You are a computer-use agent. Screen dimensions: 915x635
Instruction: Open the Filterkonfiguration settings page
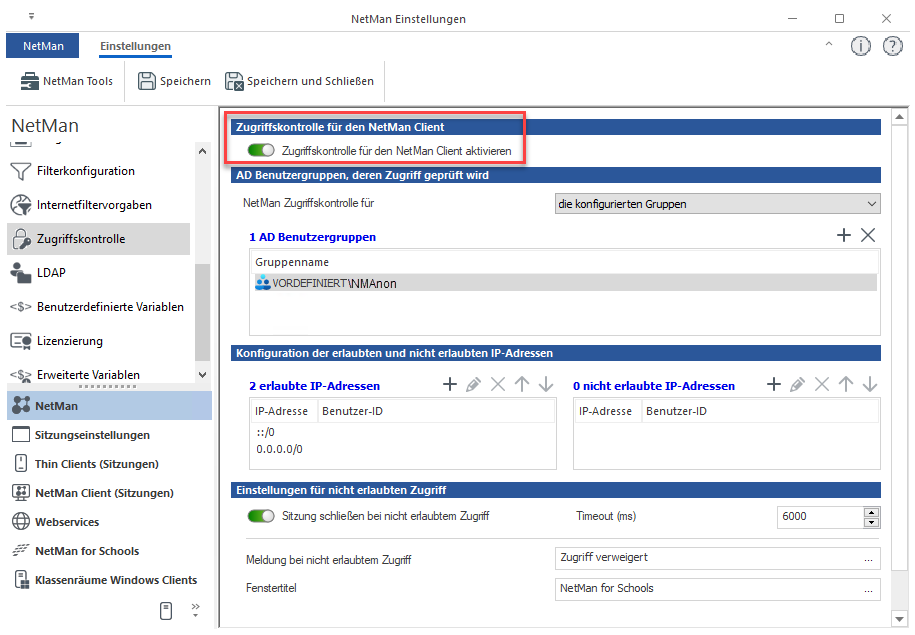click(85, 171)
